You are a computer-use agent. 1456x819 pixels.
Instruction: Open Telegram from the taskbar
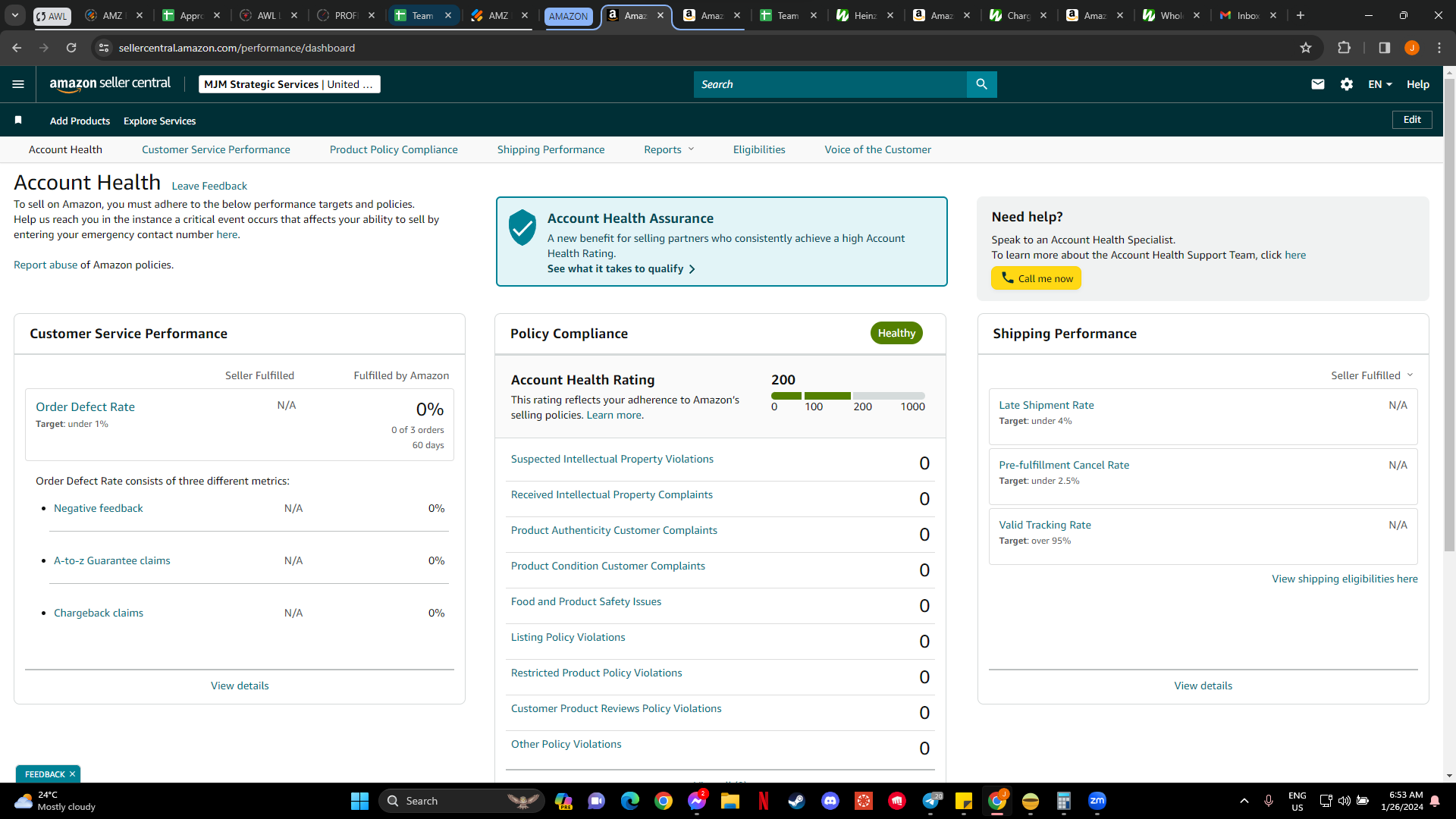[x=931, y=801]
